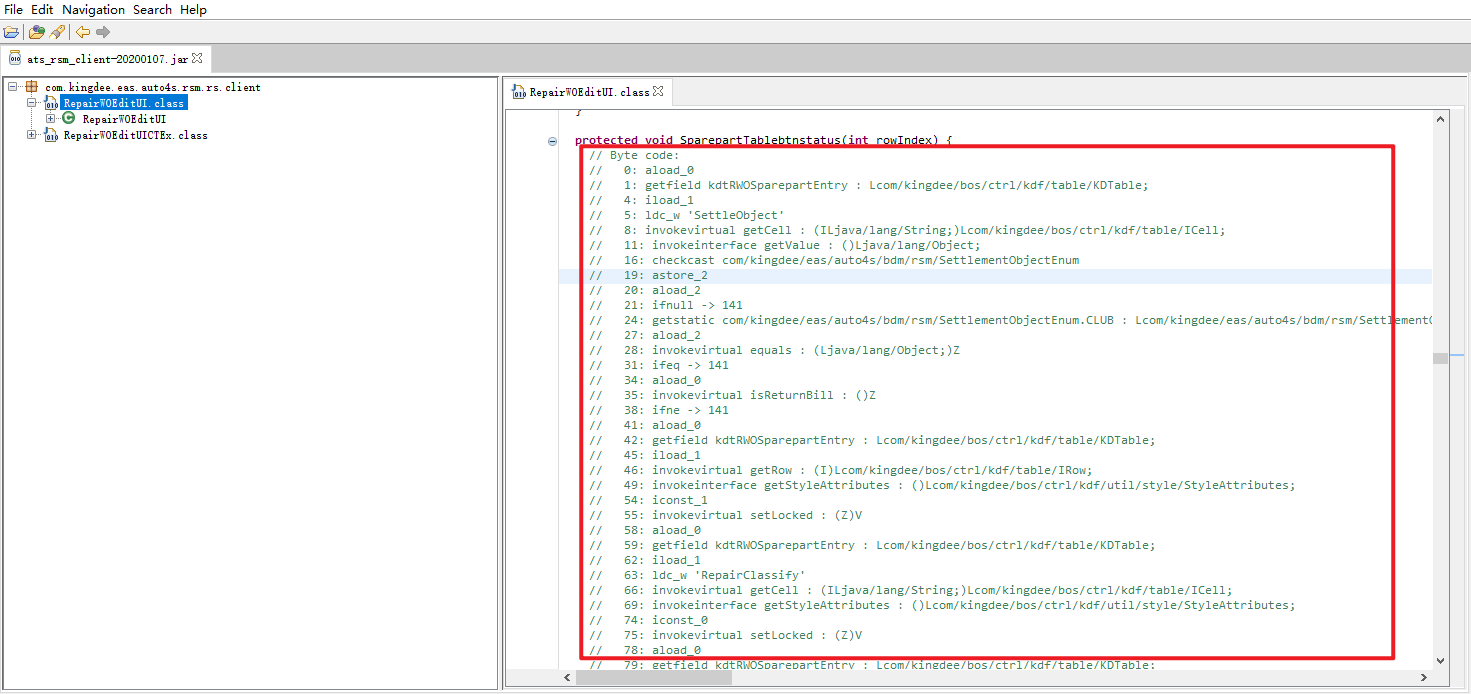This screenshot has width=1471, height=694.
Task: Open the Navigation menu
Action: [x=93, y=10]
